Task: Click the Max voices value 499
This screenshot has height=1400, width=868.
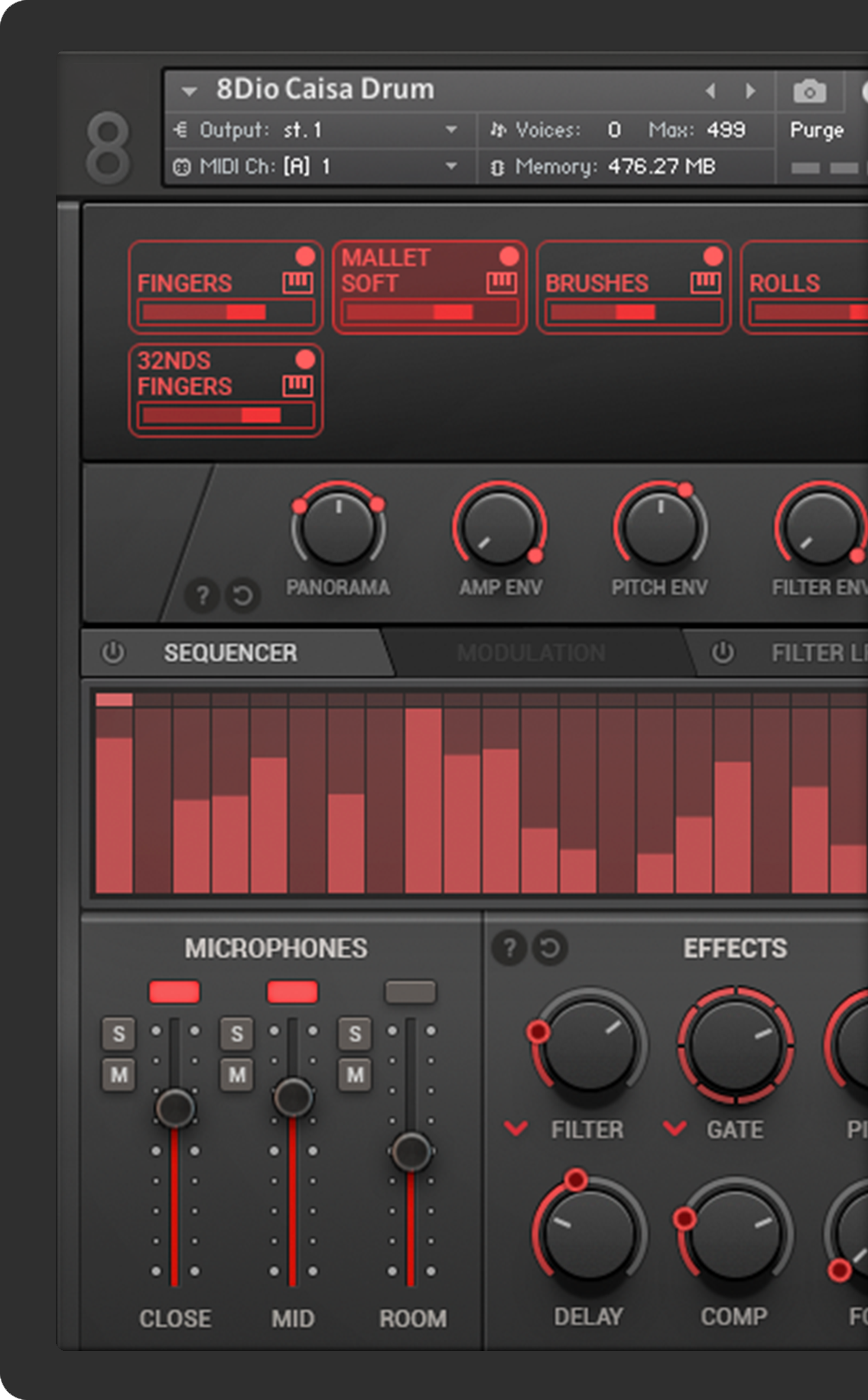Action: 726,130
